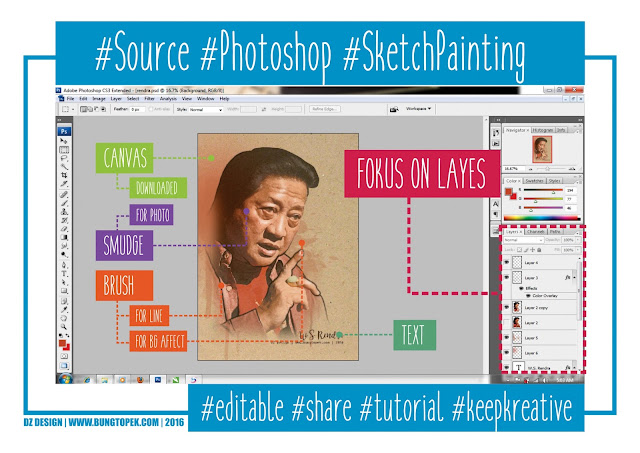Click Add to selection mode button
Screen dimensions: 640x453
(90, 109)
